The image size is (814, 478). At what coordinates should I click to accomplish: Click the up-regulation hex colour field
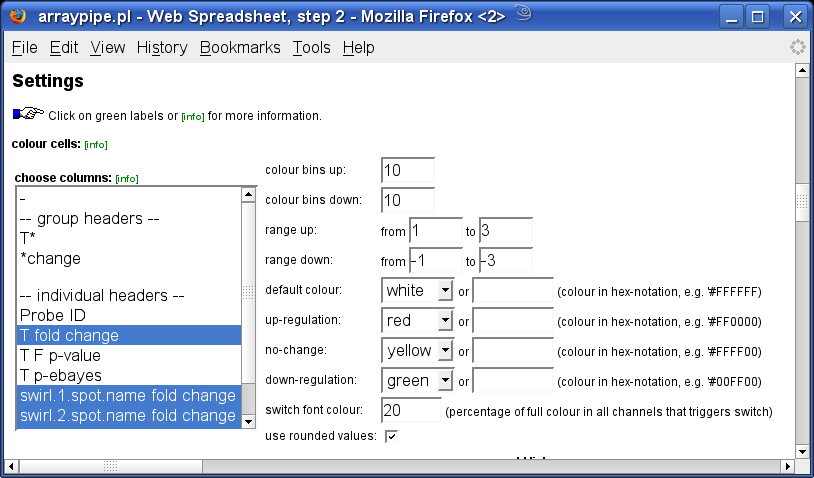[x=513, y=321]
